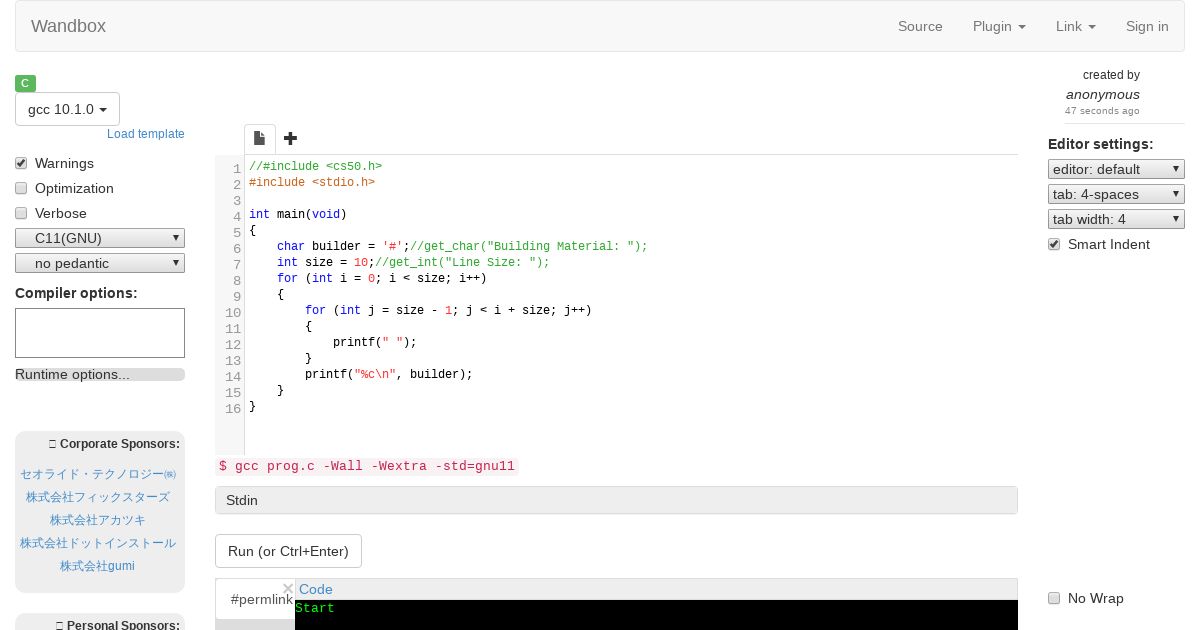This screenshot has height=630, width=1200.
Task: Click the C language badge
Action: pyautogui.click(x=25, y=83)
